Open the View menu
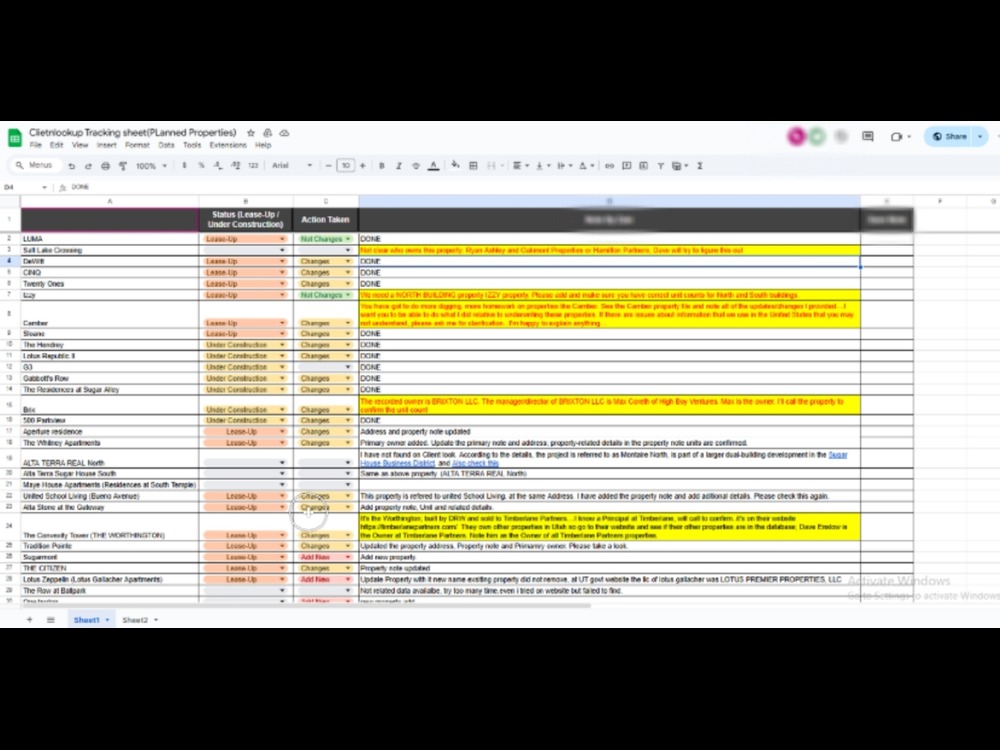Viewport: 1000px width, 750px height. point(80,145)
